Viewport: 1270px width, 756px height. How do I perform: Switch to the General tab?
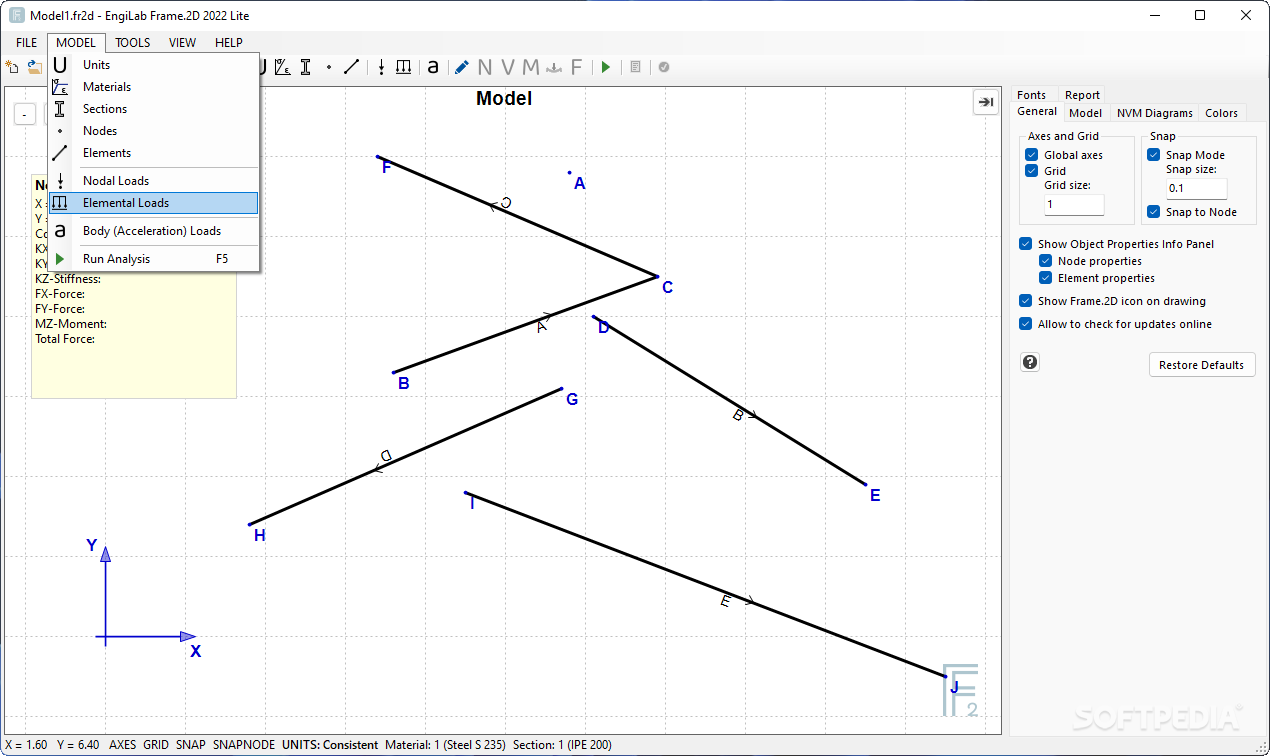[x=1036, y=112]
